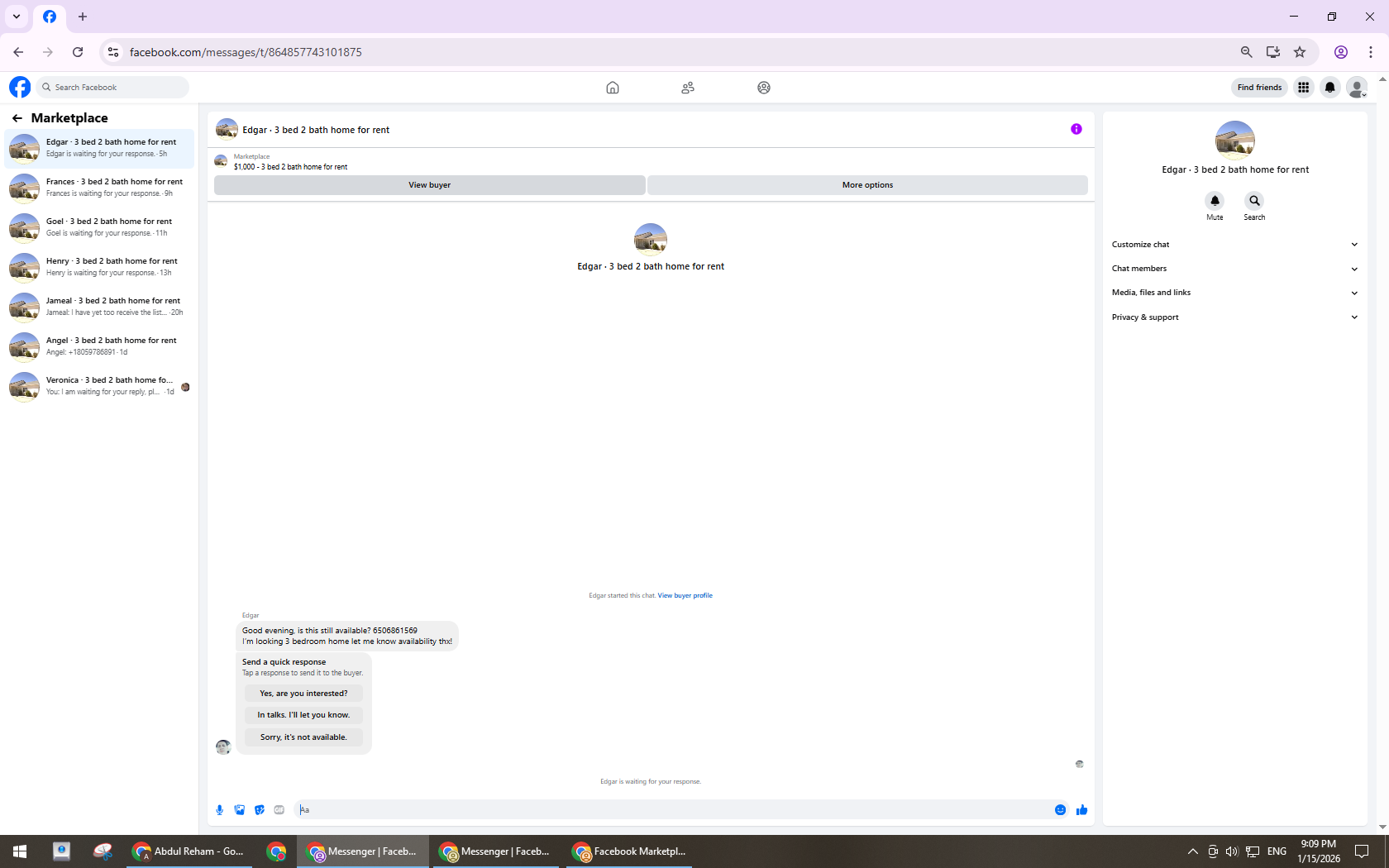The image size is (1389, 868).
Task: Select the selected Edgar conversation row
Action: [x=99, y=148]
